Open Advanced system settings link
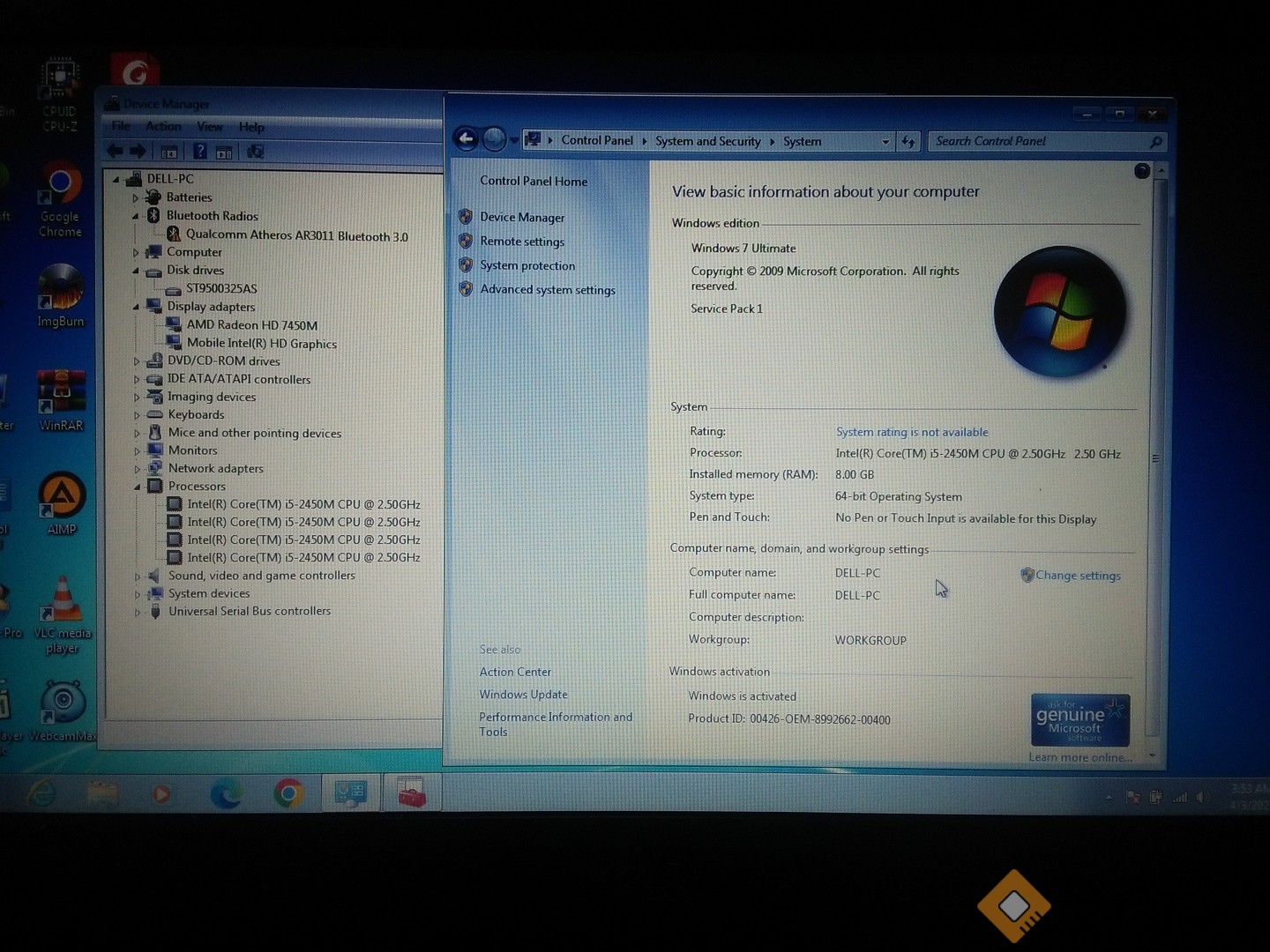 point(548,289)
